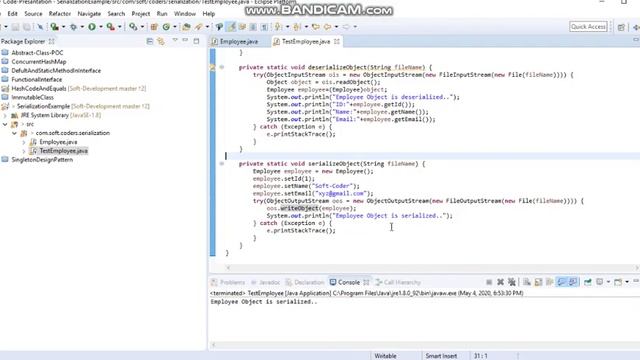Click the Previous Annotation toolbar icon
Screen dimensions: 640x360
coord(297,27)
